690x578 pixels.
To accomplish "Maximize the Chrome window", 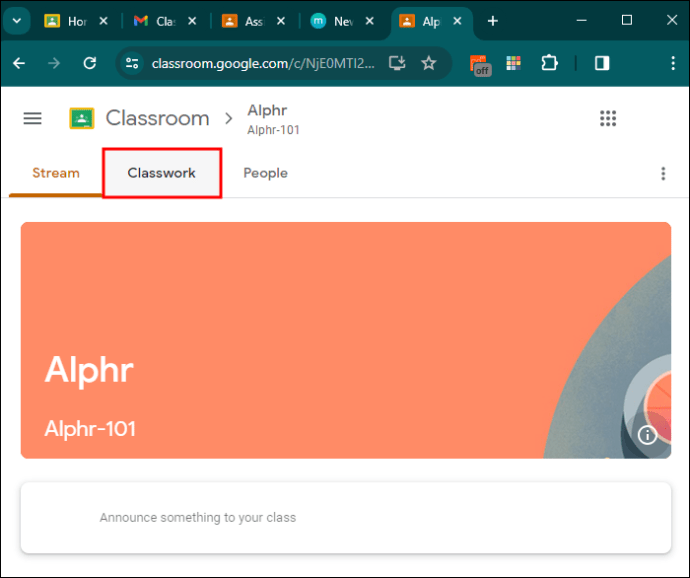I will pos(627,21).
